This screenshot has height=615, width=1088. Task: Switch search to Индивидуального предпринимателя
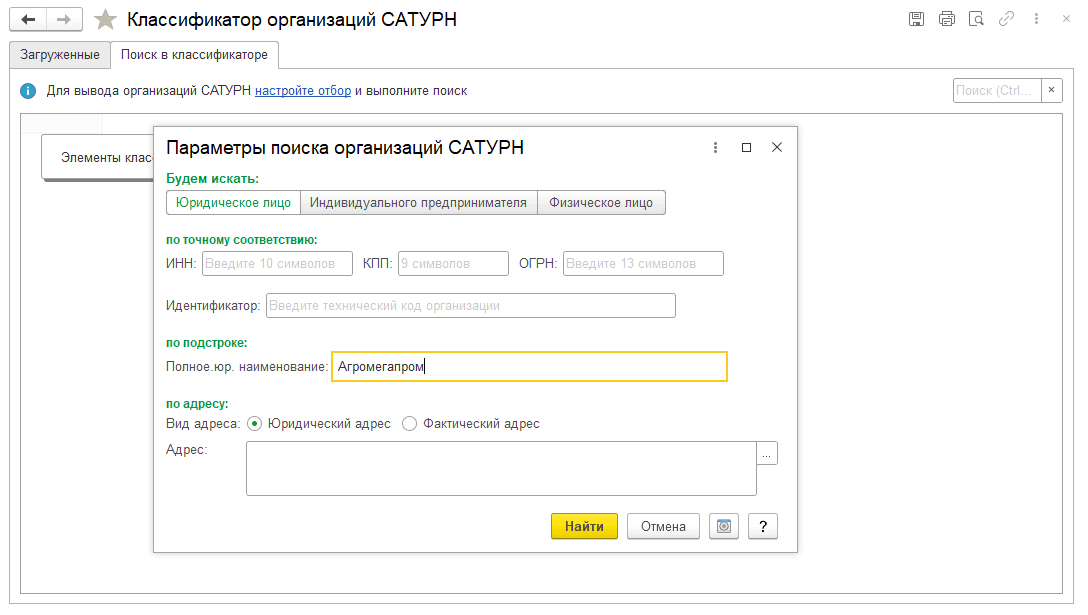click(418, 203)
